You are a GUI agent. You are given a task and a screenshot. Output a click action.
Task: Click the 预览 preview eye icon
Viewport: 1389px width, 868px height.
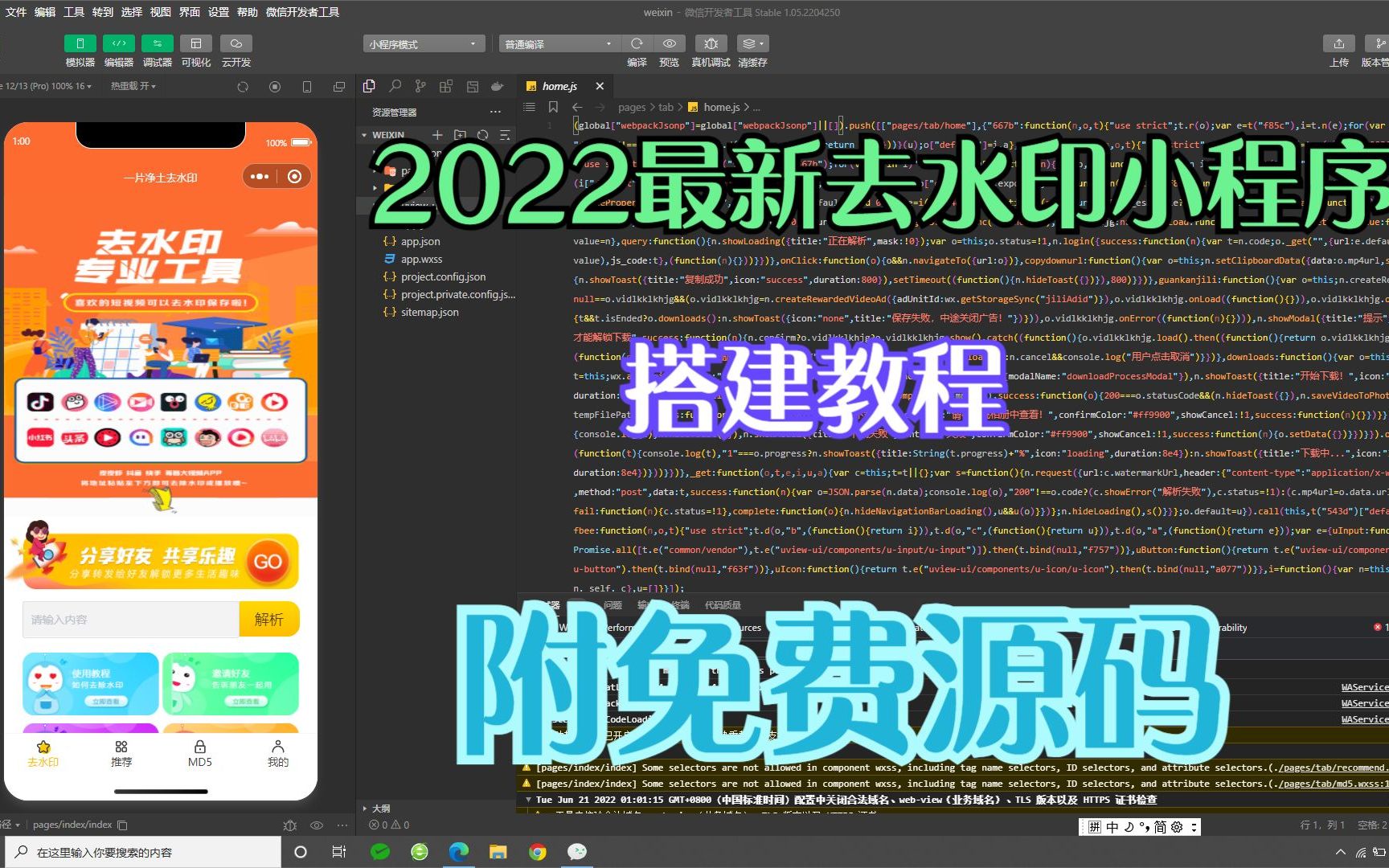tap(669, 43)
